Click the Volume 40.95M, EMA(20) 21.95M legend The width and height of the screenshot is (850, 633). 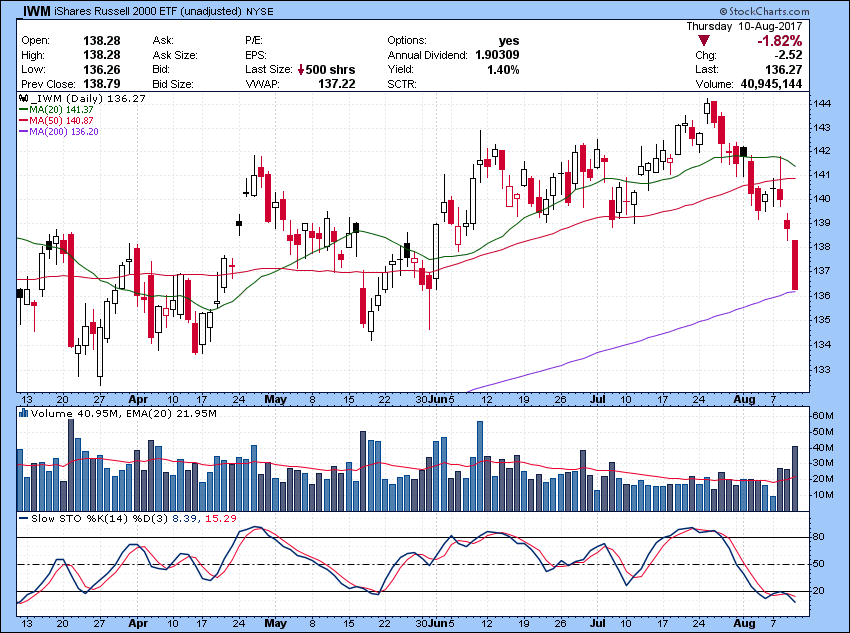[124, 414]
